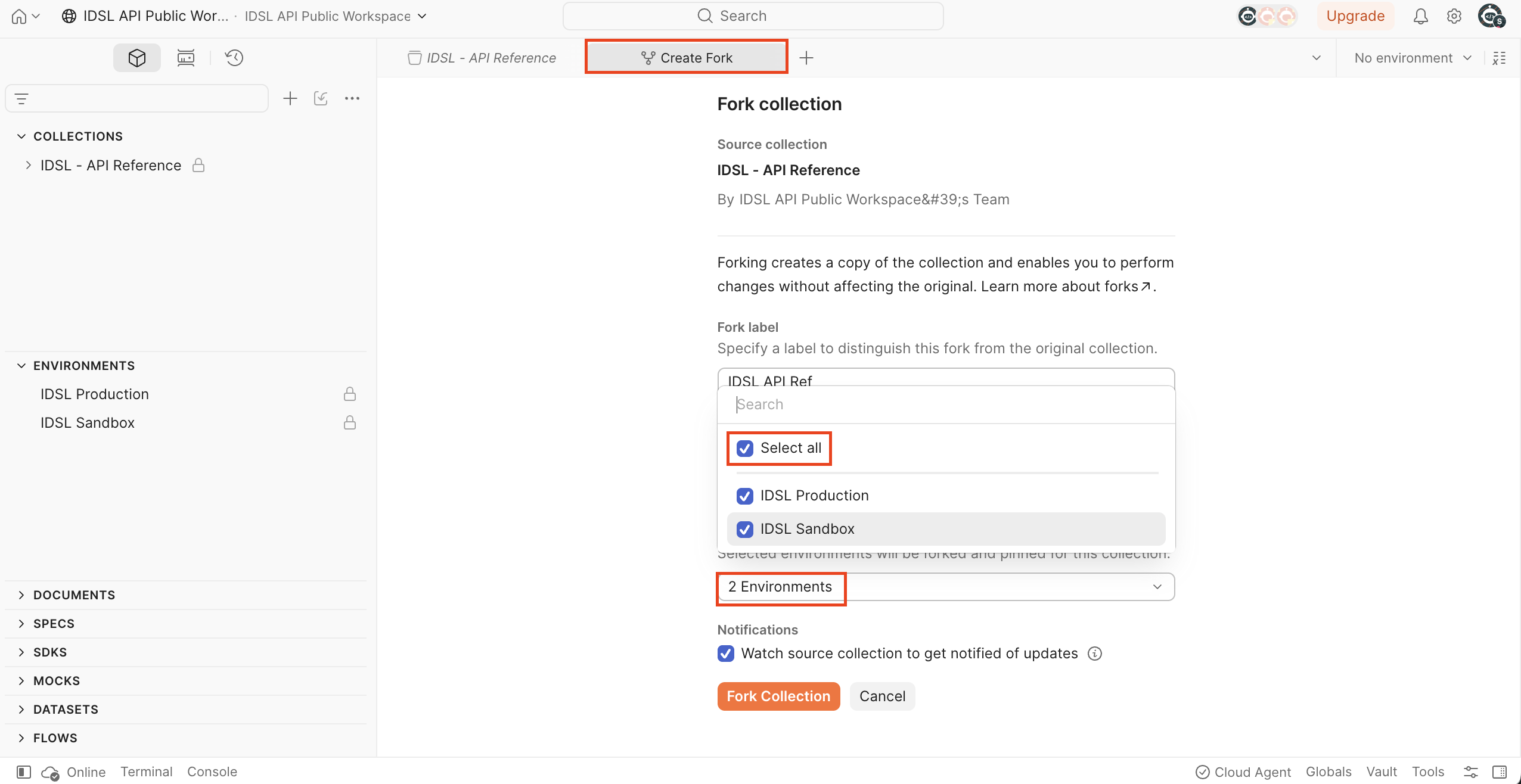
Task: Open the Environments sidebar icon
Action: 186,58
